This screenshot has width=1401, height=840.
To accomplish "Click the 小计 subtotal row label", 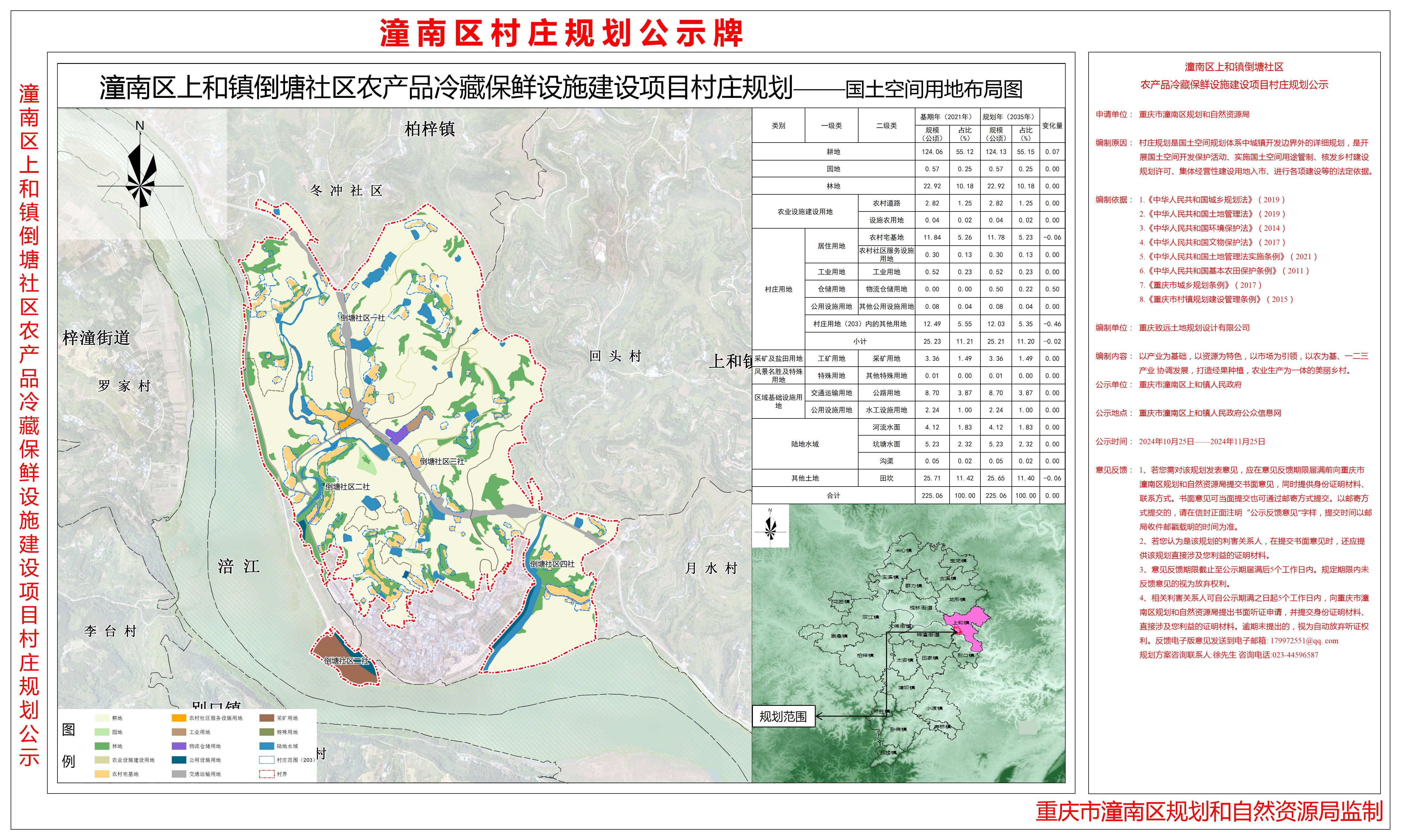I will pos(860,341).
